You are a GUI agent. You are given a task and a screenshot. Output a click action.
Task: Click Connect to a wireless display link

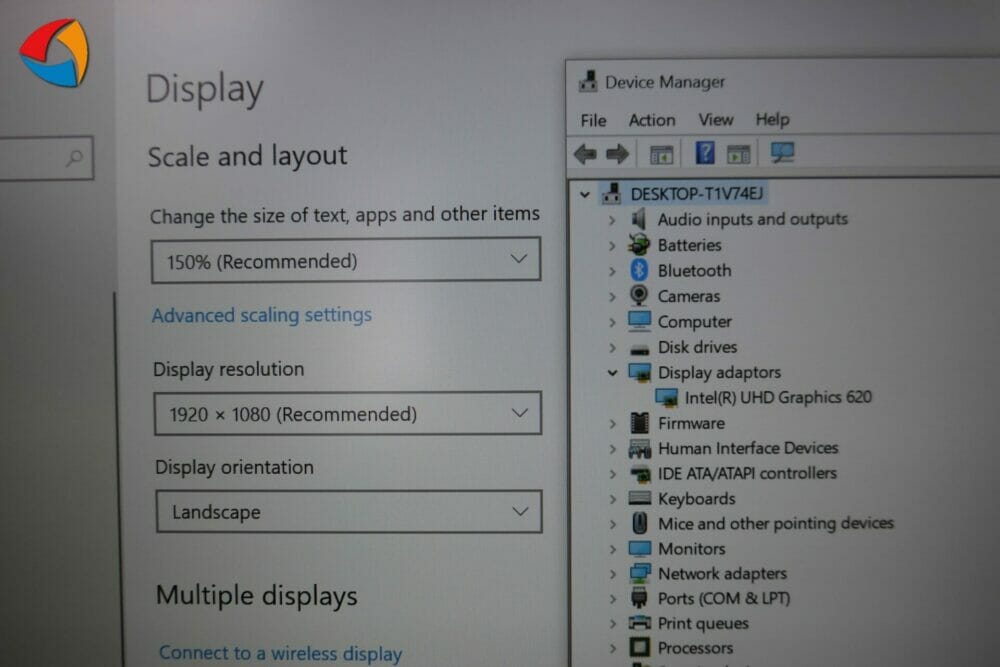click(x=281, y=653)
